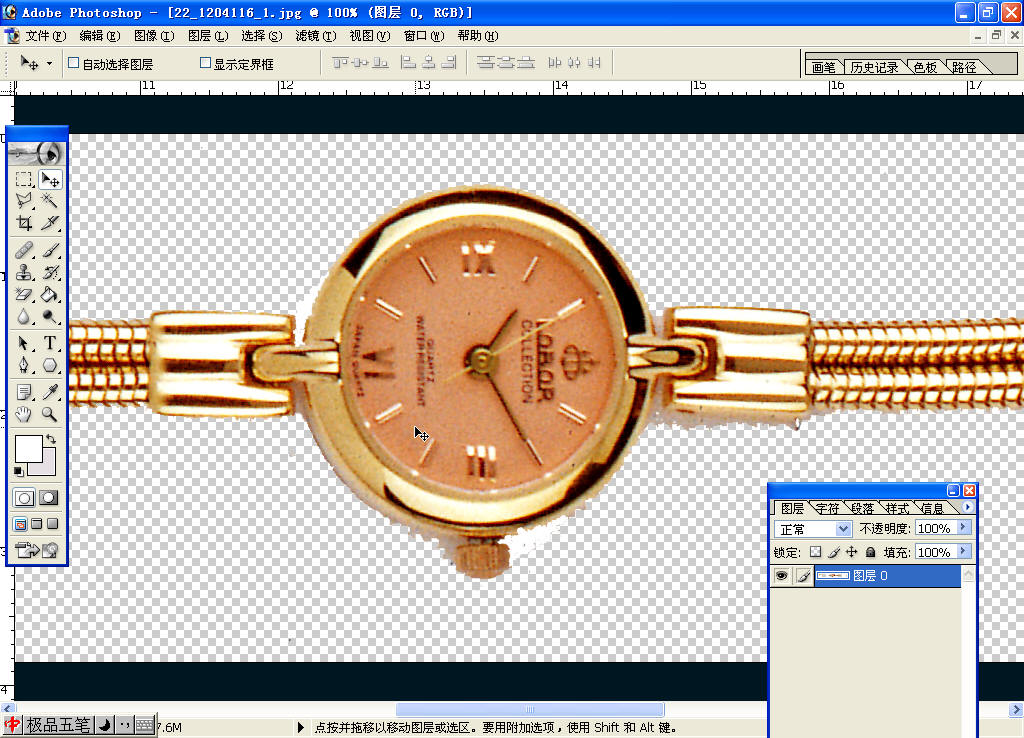Click the status bar info arrow
This screenshot has height=738, width=1024.
[x=300, y=727]
